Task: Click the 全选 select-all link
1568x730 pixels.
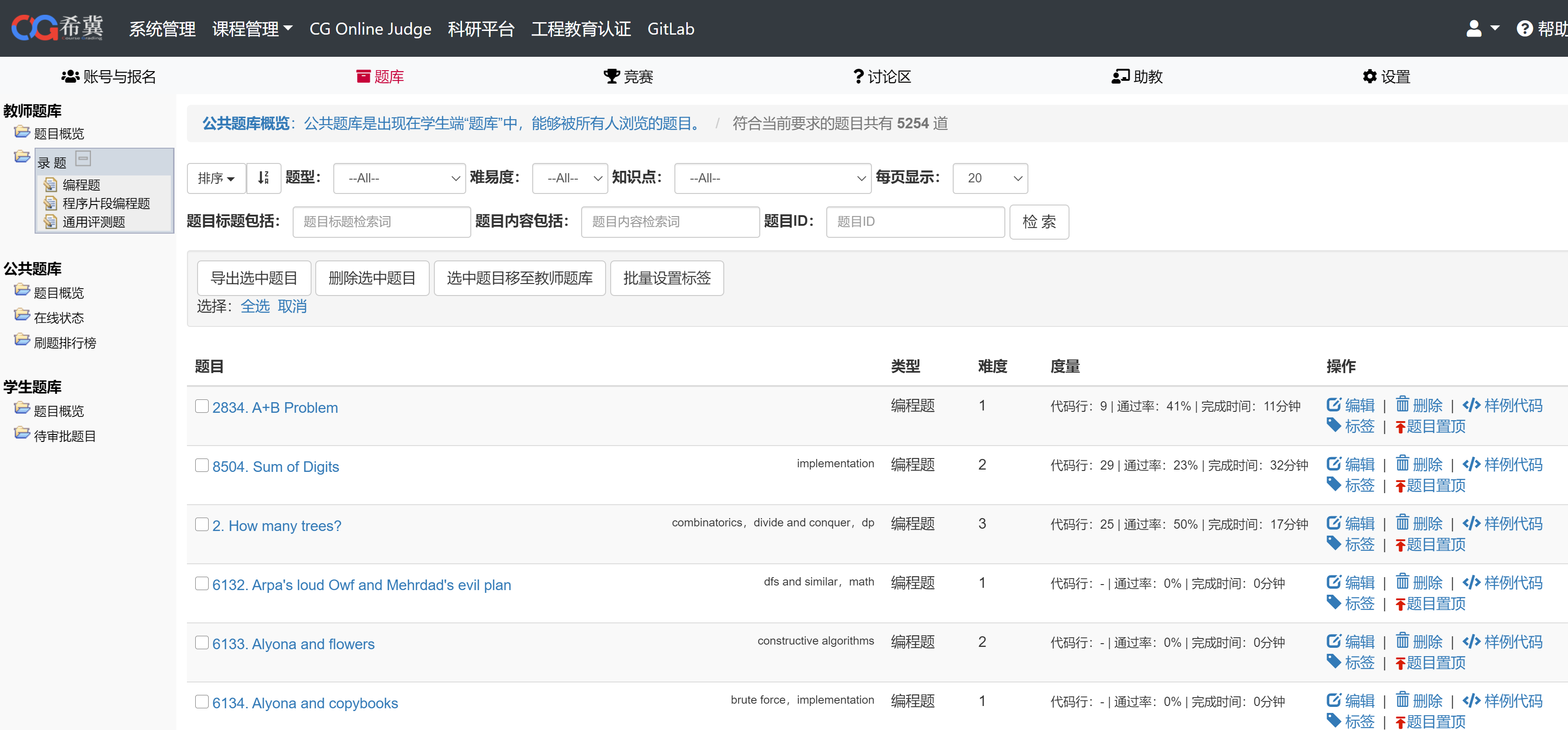Action: click(x=255, y=306)
